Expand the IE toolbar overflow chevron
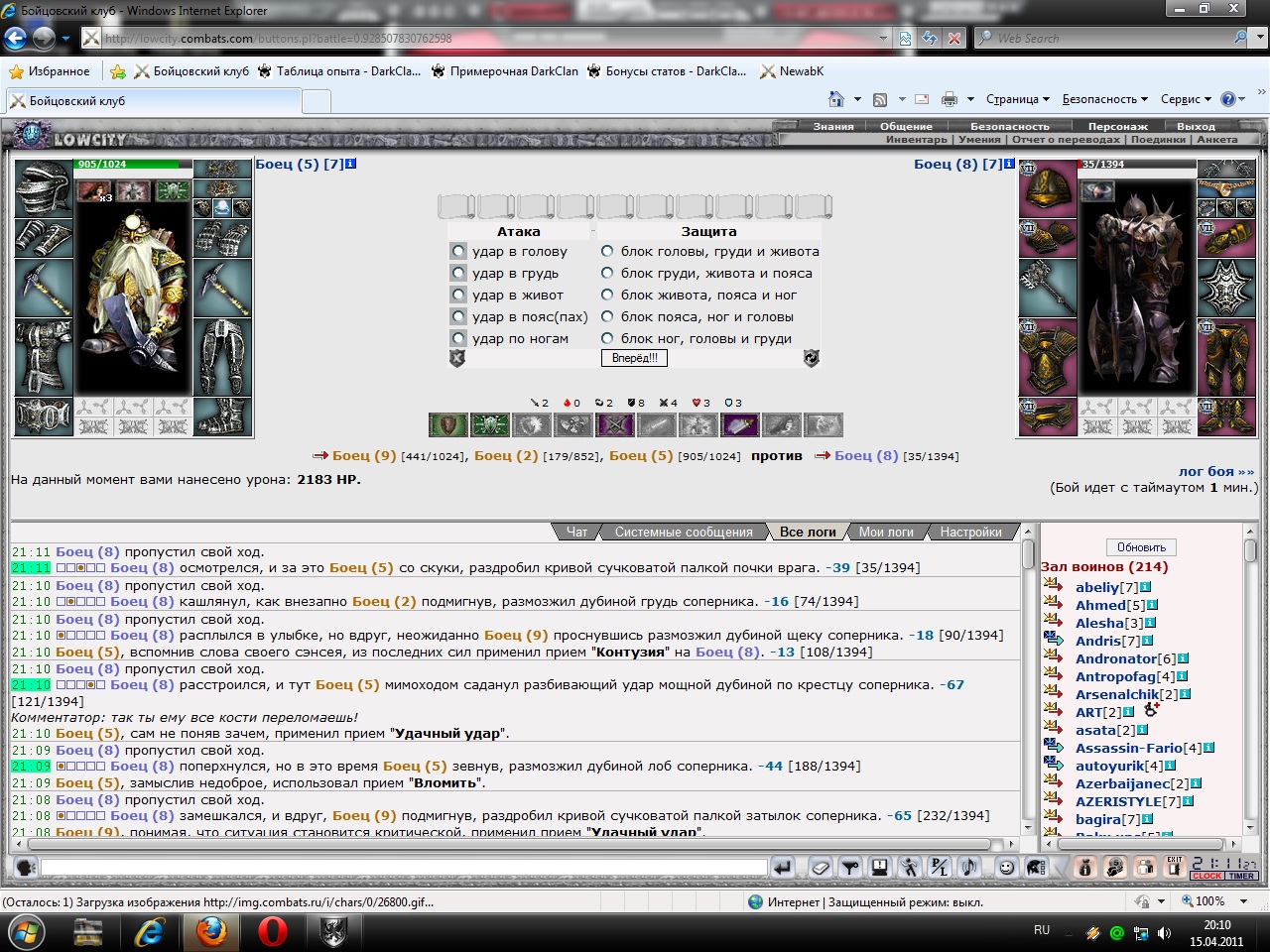Viewport: 1270px width, 952px height. (x=1261, y=93)
